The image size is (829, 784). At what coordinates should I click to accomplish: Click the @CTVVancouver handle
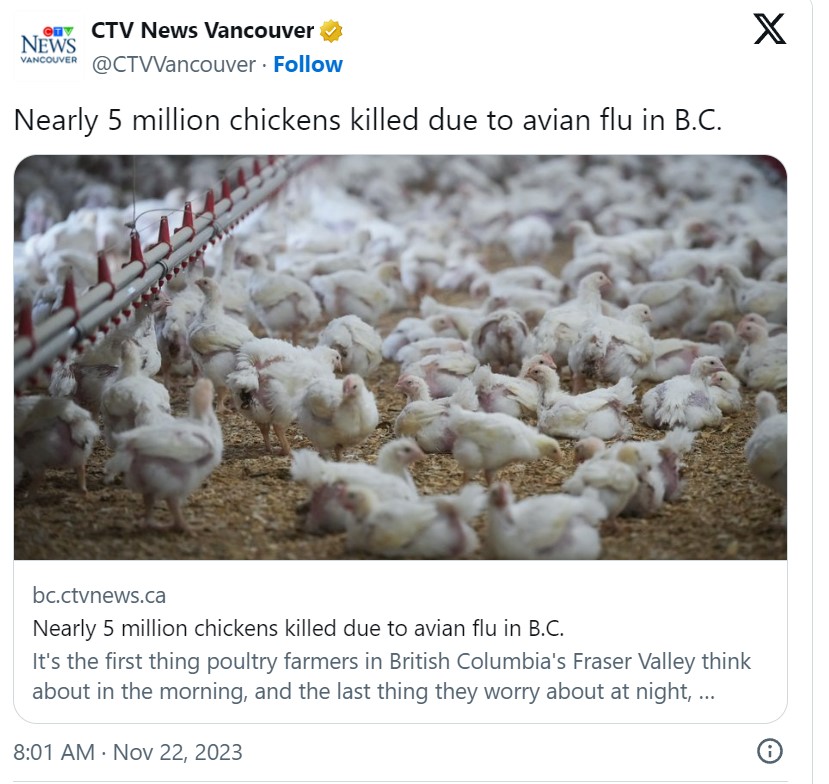(173, 64)
